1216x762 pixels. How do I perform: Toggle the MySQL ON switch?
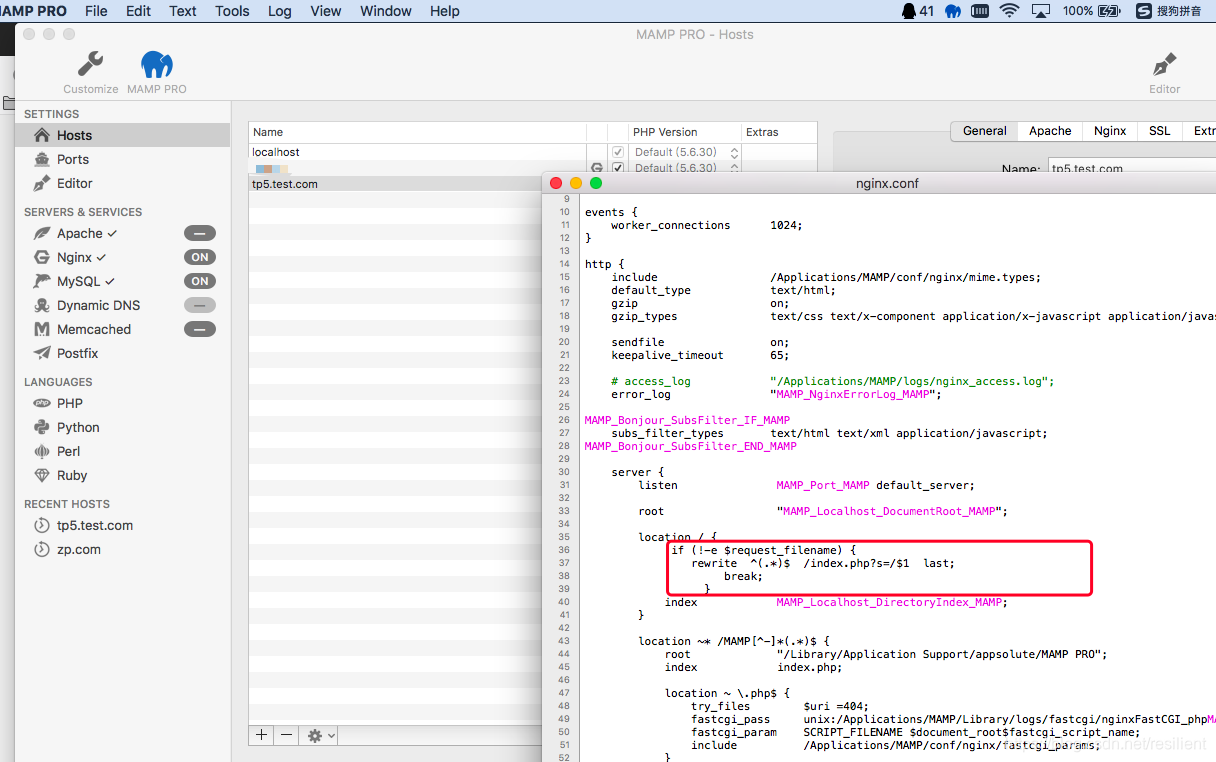point(200,281)
